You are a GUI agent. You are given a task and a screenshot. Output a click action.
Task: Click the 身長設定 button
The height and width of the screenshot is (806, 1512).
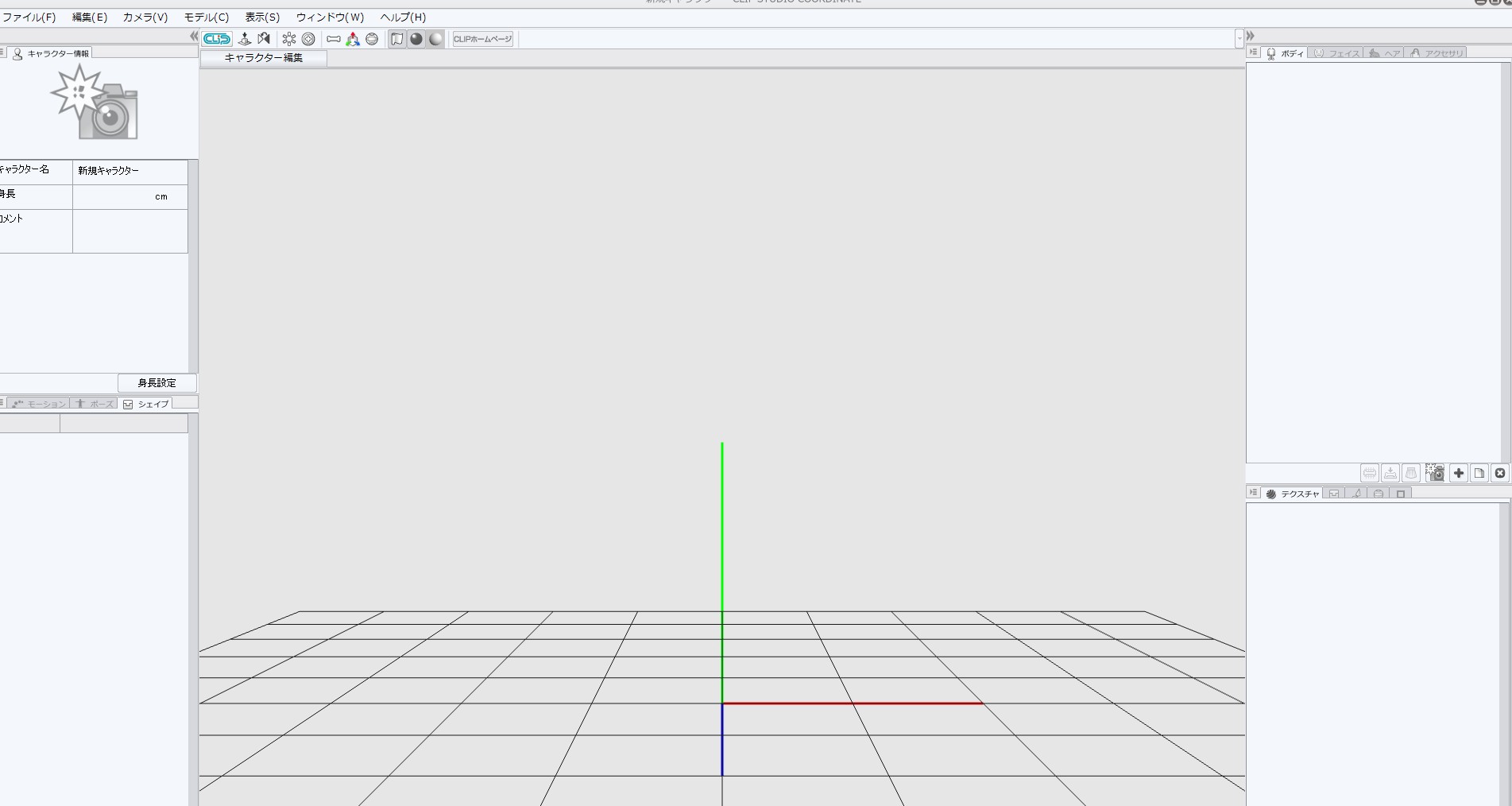pyautogui.click(x=157, y=383)
